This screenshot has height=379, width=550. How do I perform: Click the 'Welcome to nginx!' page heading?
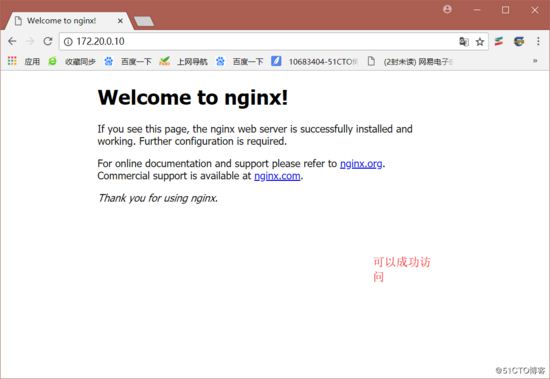193,97
